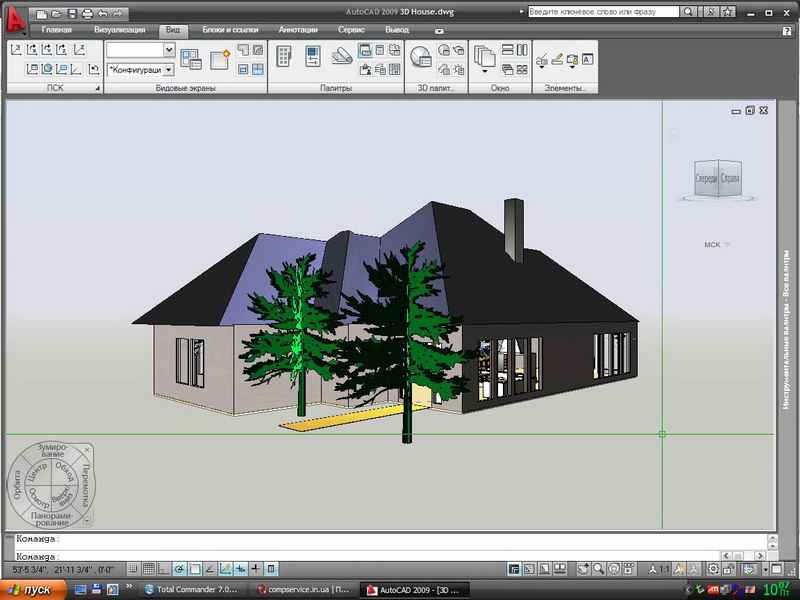Open the empty named view combo box
Screen dimensions: 800x600
click(140, 49)
